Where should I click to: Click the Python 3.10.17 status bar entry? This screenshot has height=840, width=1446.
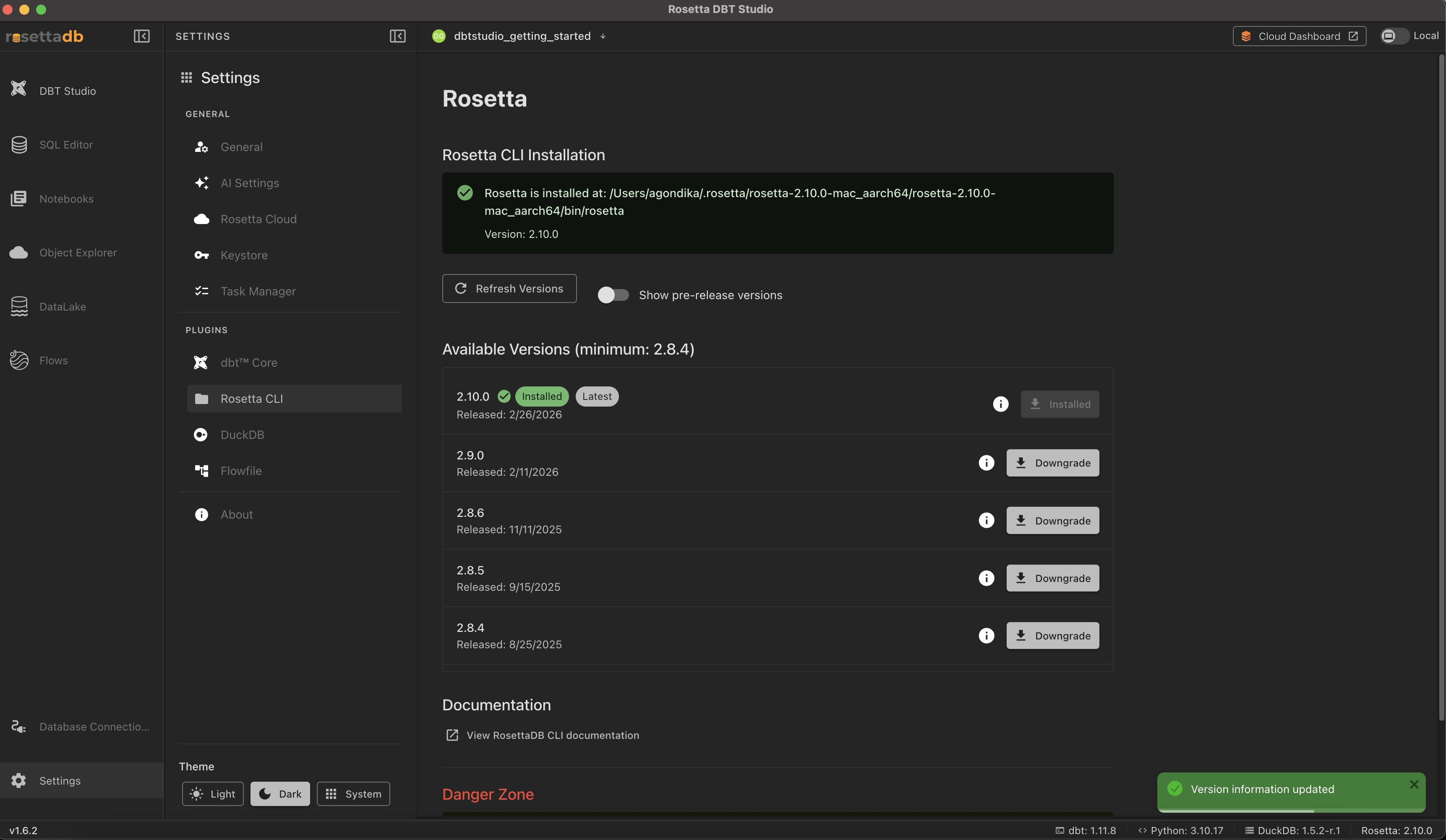pyautogui.click(x=1181, y=830)
